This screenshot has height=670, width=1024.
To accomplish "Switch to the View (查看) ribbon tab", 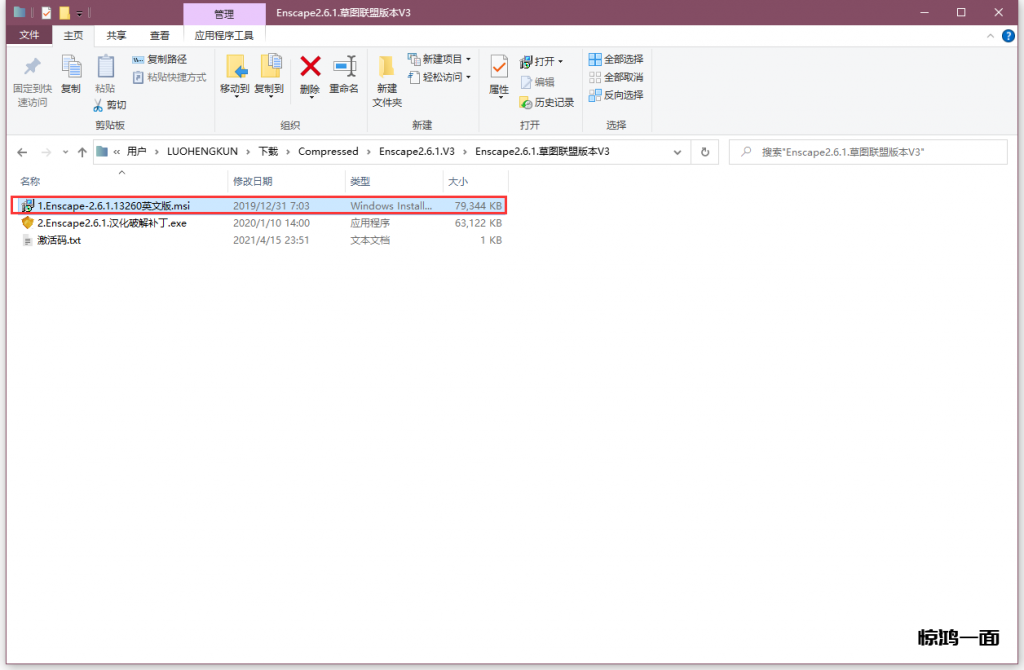I will click(x=159, y=35).
